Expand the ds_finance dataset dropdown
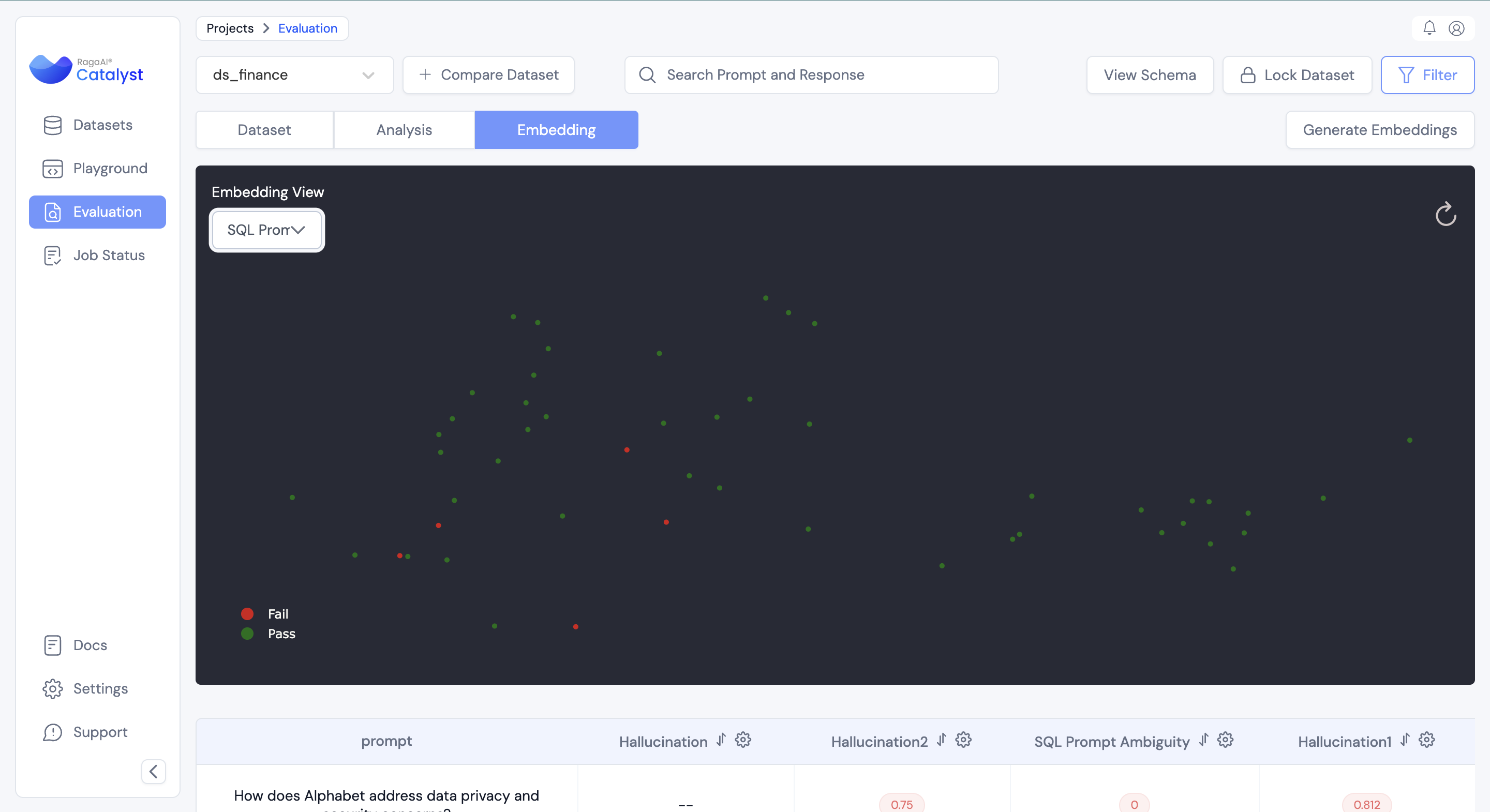Screen dimensions: 1490x812 (x=294, y=75)
